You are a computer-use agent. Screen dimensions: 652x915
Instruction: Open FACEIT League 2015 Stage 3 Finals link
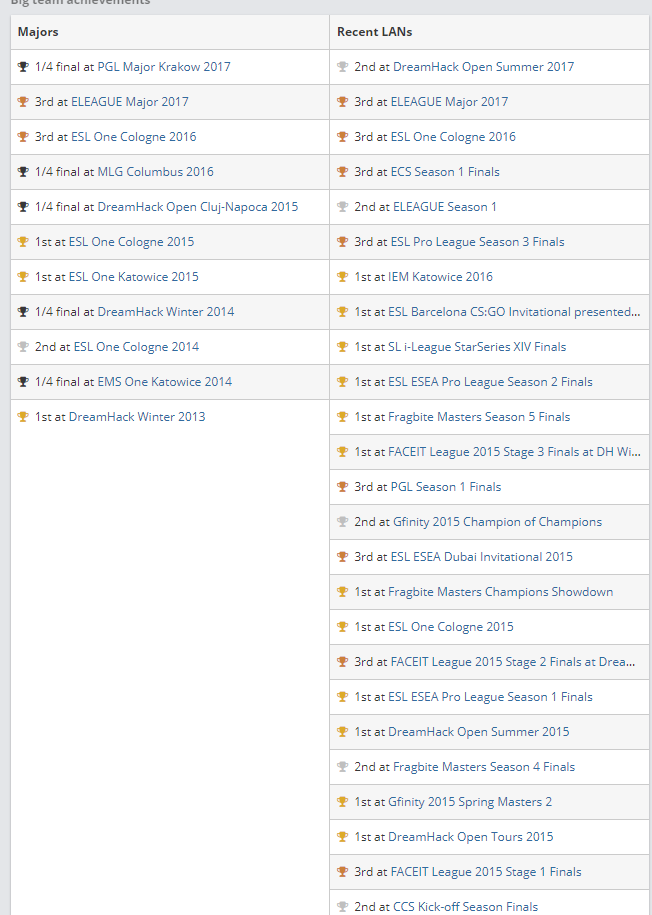point(514,452)
